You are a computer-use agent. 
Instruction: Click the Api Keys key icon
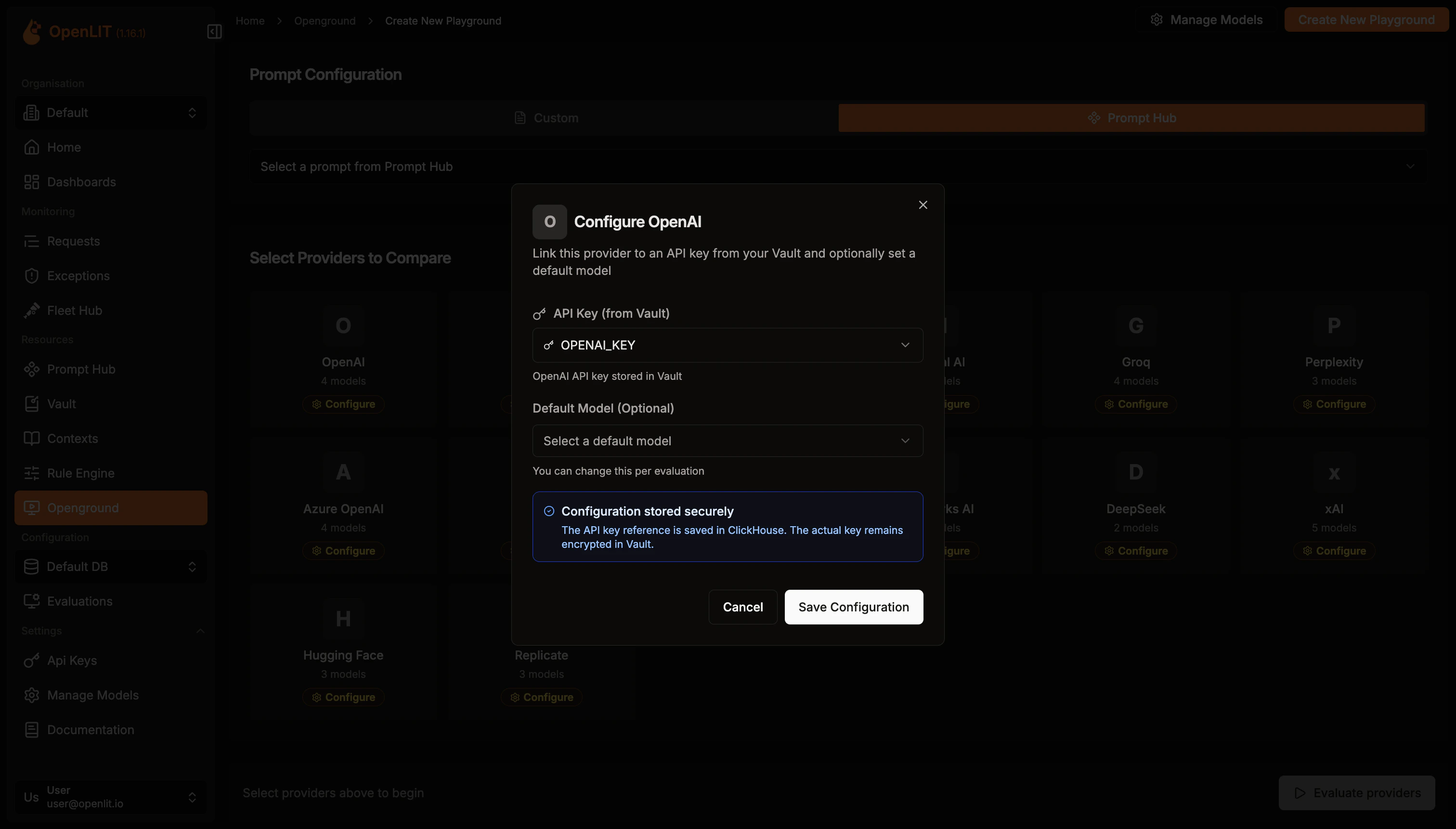[32, 661]
